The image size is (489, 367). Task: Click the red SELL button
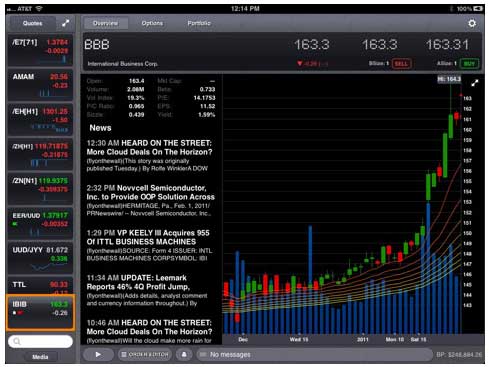pos(401,63)
